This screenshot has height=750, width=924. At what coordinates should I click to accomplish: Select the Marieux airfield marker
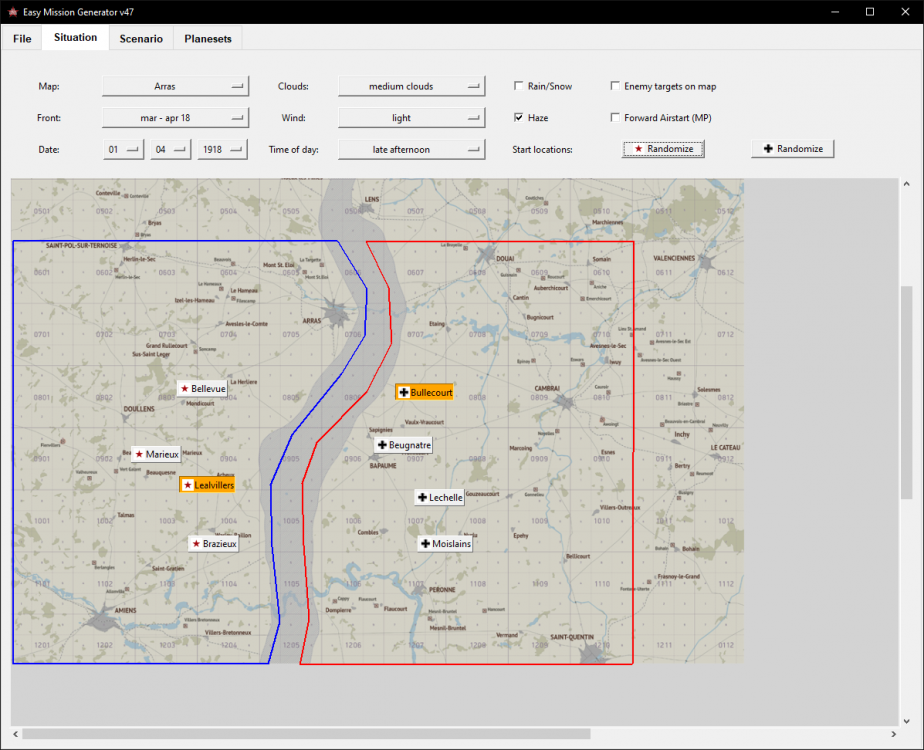156,454
